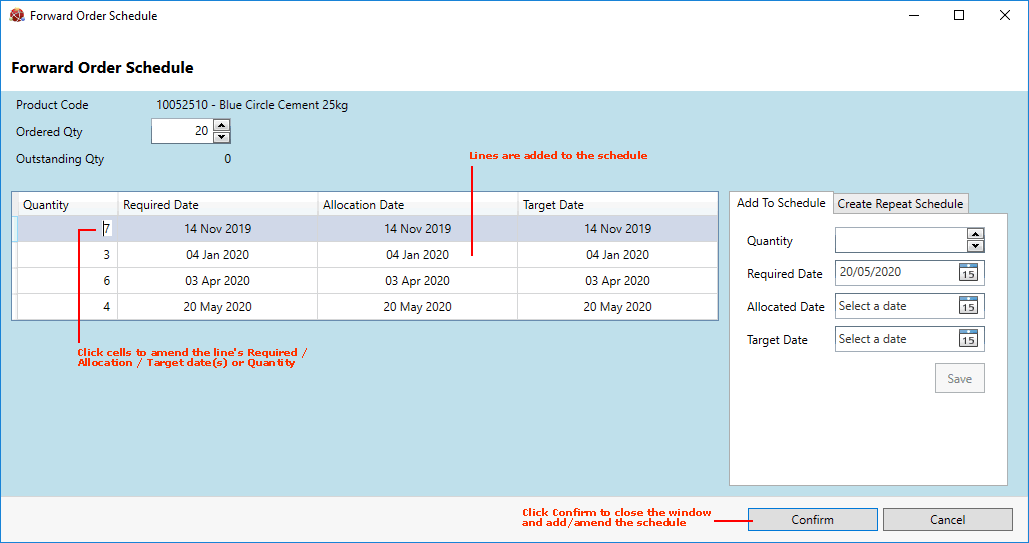The width and height of the screenshot is (1029, 543).
Task: Click the Allocation Date column header
Action: pos(417,204)
